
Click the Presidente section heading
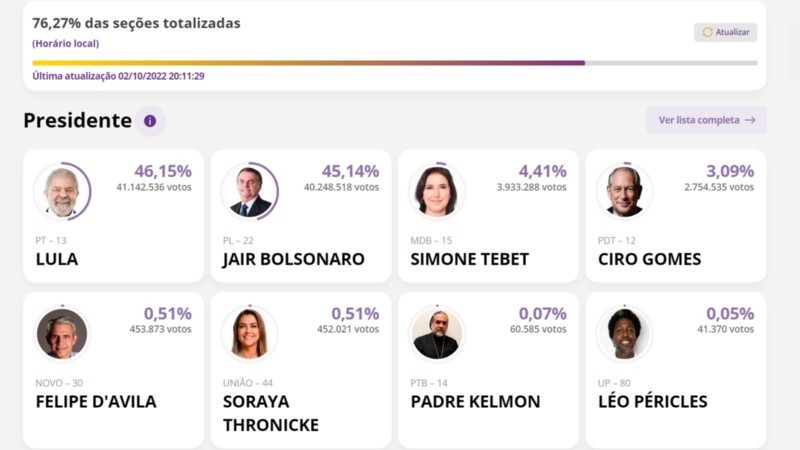pos(77,121)
